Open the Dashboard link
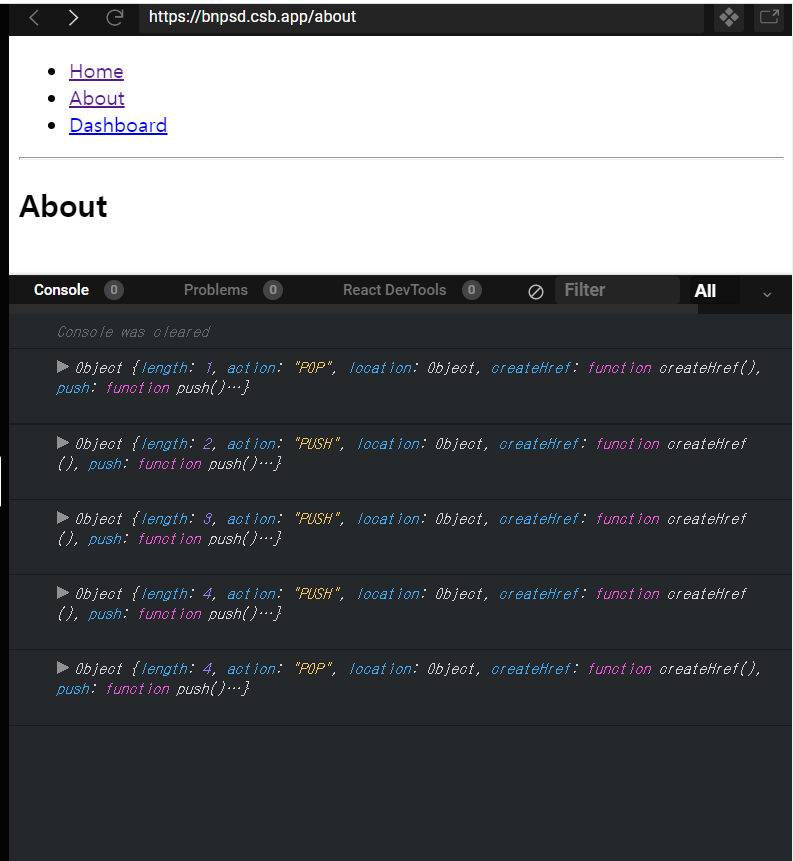The width and height of the screenshot is (793, 861). 118,125
